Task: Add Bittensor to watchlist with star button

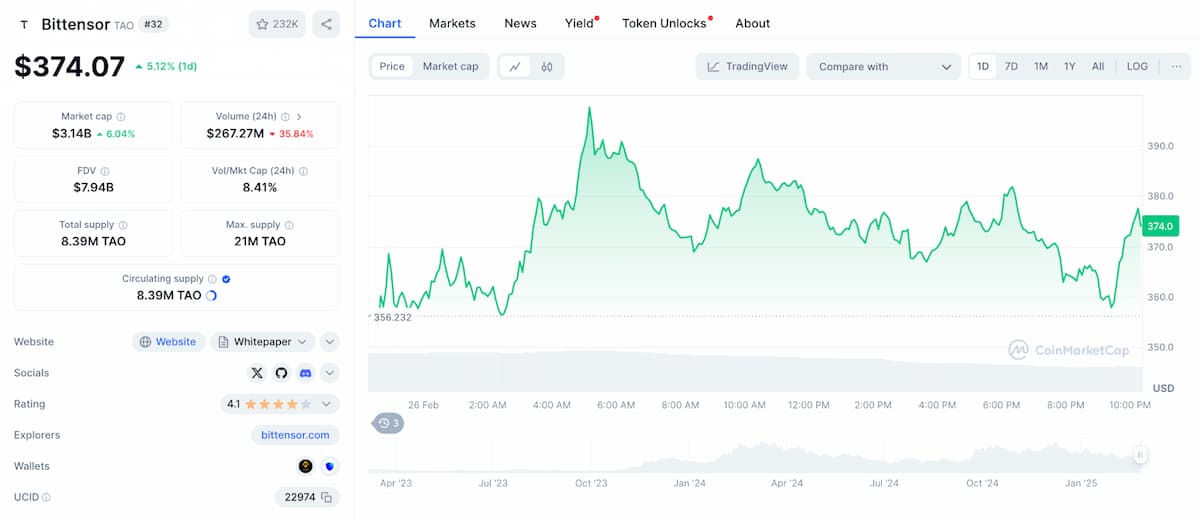Action: [x=277, y=24]
